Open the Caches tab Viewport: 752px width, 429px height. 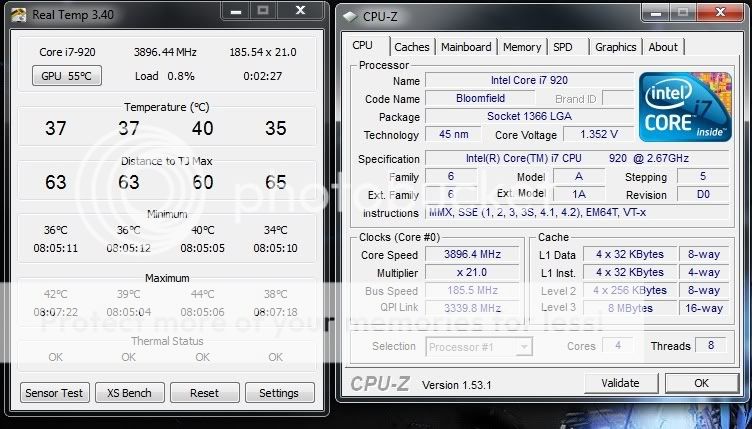pos(411,47)
